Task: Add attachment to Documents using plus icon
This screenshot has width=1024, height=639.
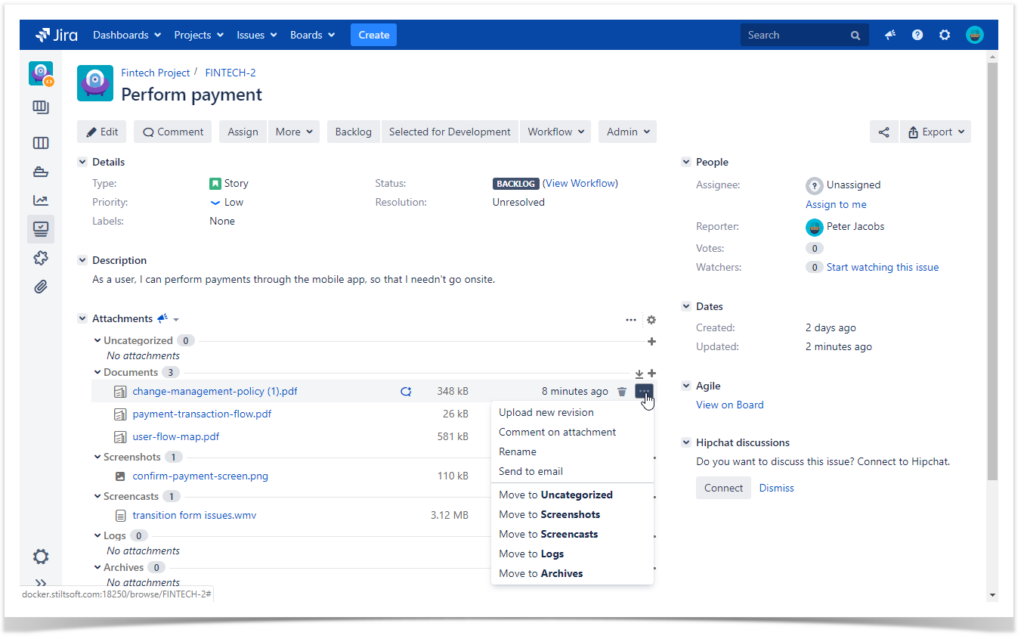Action: pyautogui.click(x=651, y=373)
